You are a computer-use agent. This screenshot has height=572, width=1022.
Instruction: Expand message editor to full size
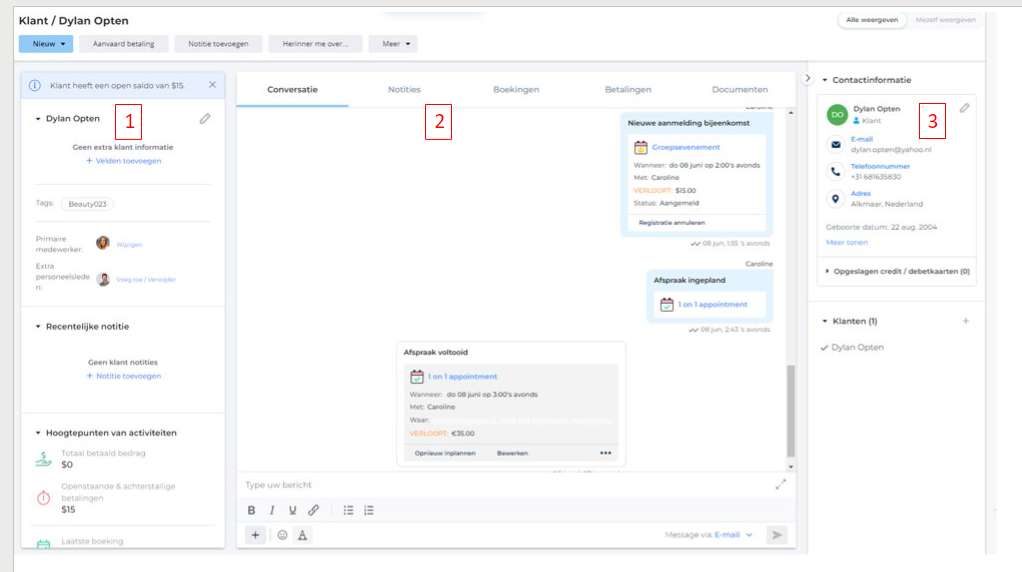780,484
